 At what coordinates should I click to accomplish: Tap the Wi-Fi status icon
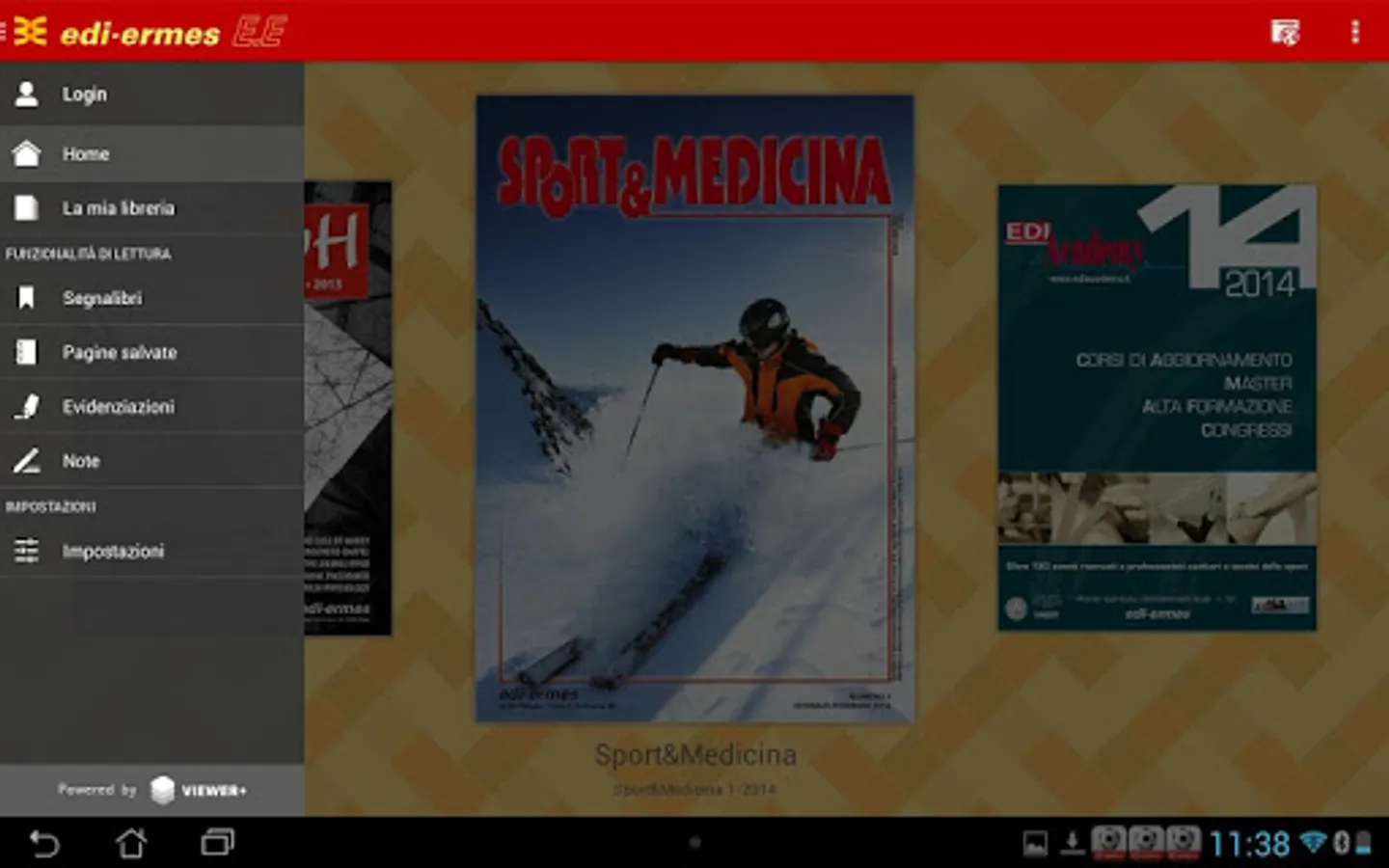pos(1313,843)
